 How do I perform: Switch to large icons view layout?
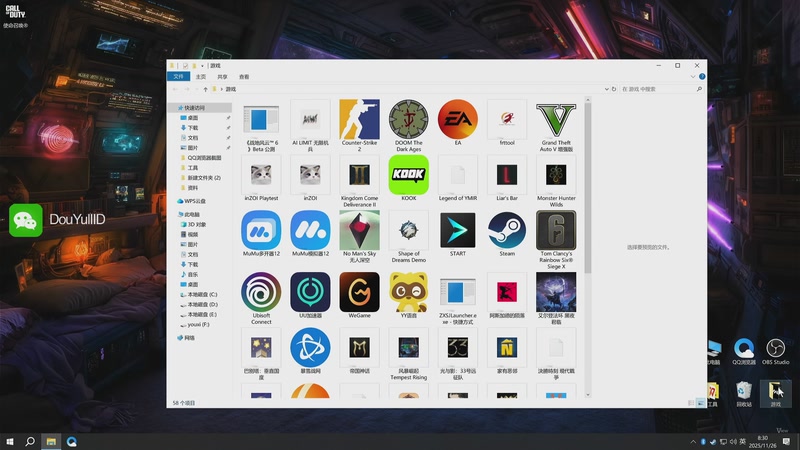[x=700, y=403]
